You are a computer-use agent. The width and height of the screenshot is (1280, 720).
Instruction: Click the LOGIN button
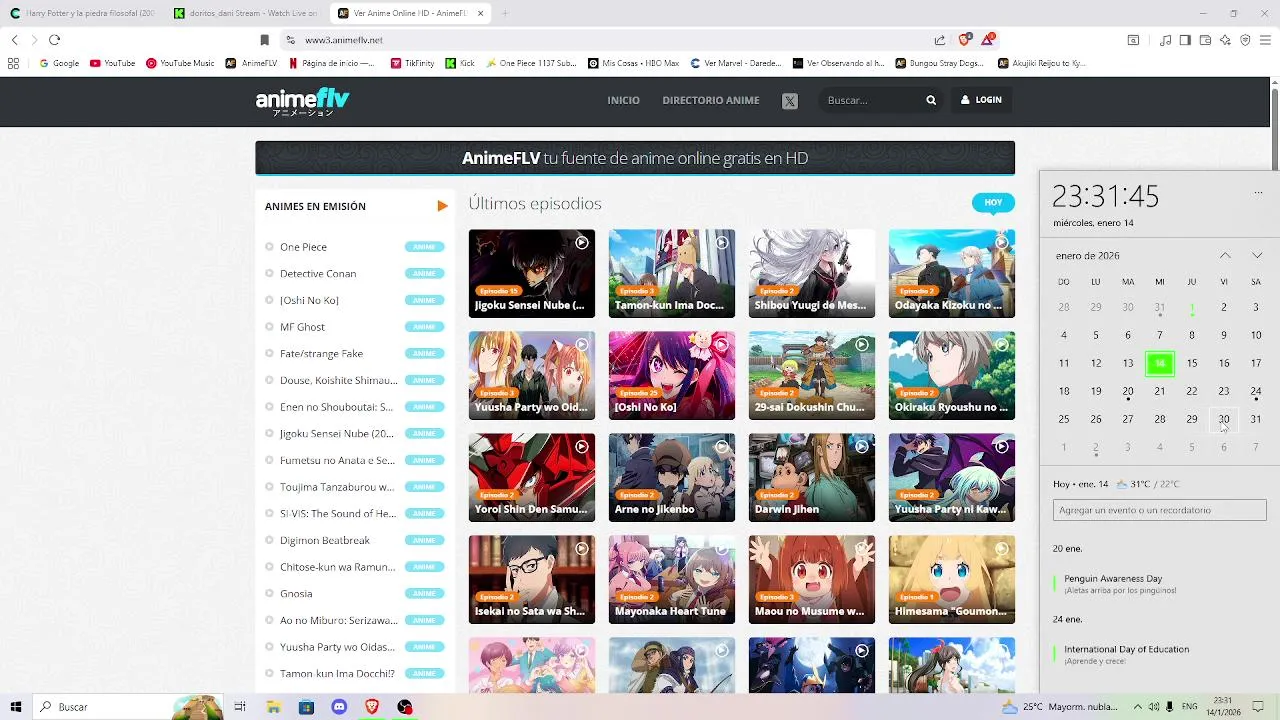click(x=981, y=100)
